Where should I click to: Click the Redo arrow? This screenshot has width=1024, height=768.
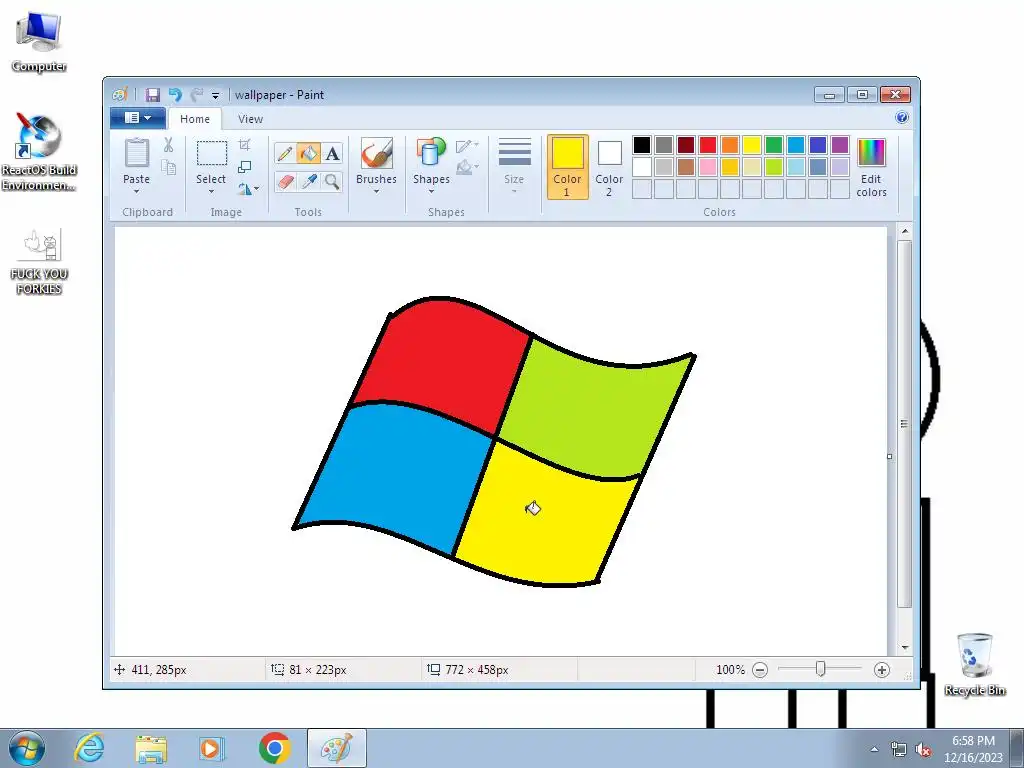tap(197, 95)
